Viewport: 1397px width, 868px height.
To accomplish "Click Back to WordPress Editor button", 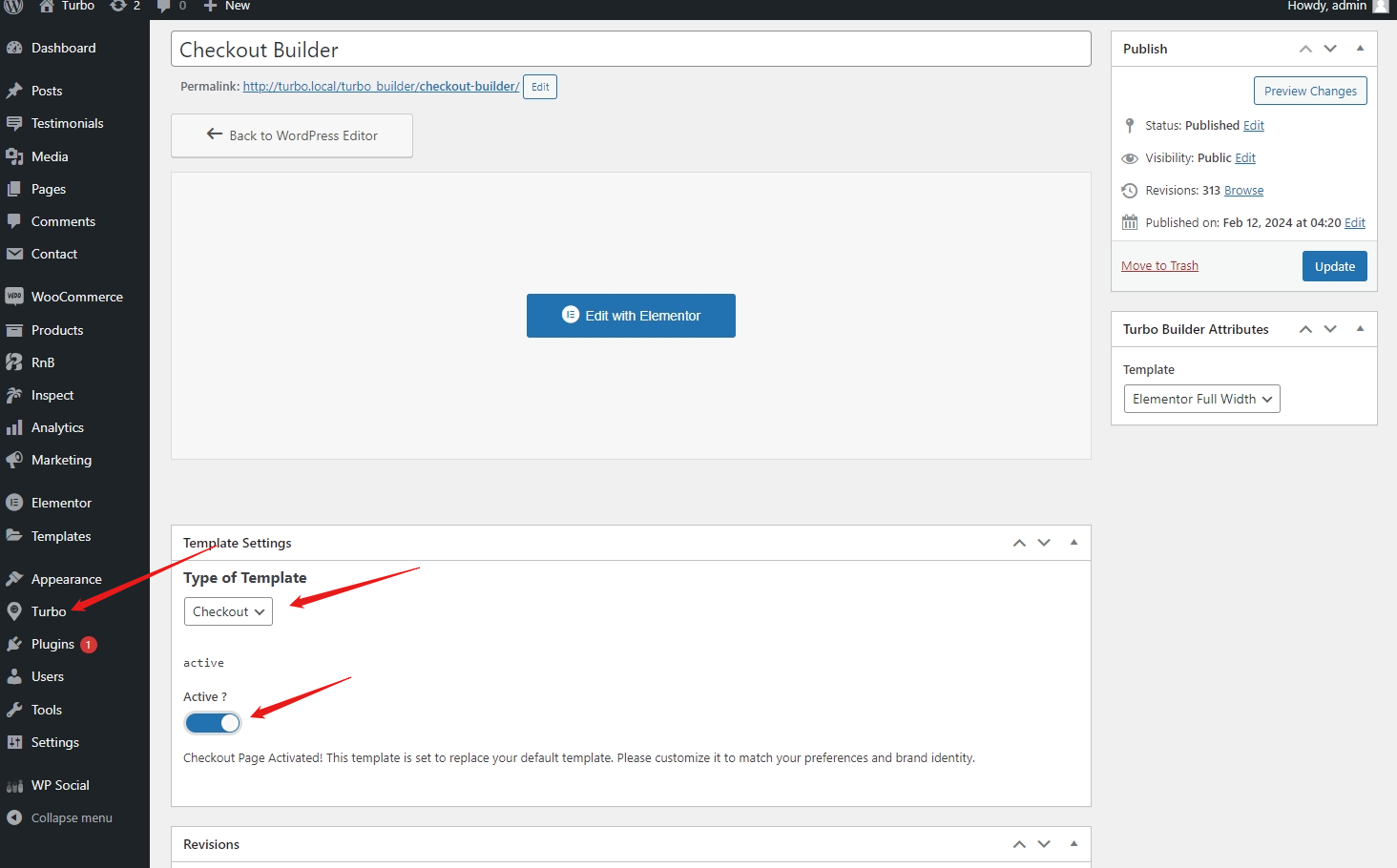I will coord(292,135).
